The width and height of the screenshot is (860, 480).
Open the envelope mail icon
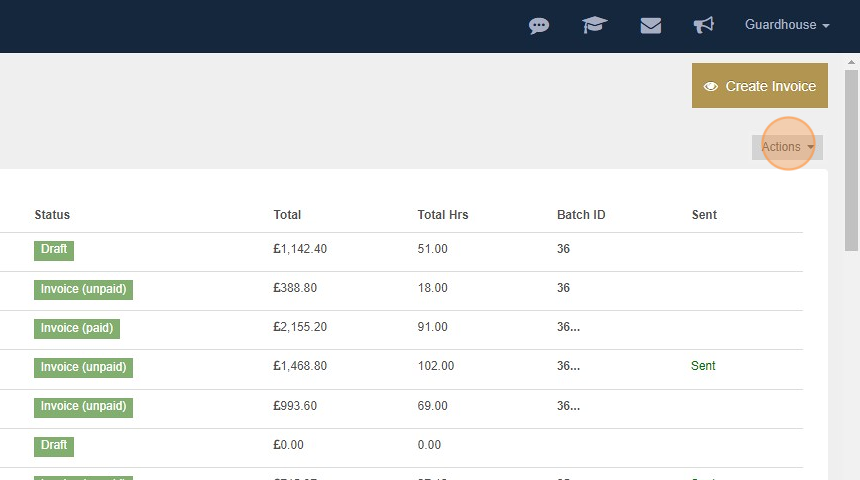pos(650,25)
